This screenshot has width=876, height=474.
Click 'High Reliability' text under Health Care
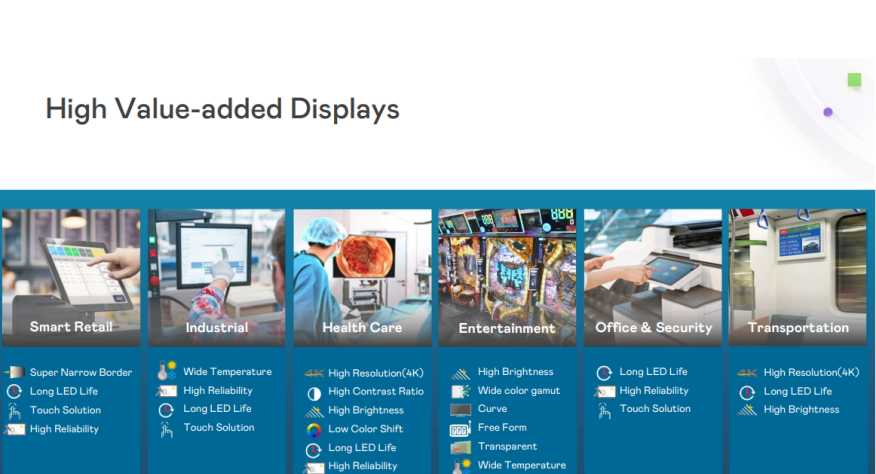[363, 466]
